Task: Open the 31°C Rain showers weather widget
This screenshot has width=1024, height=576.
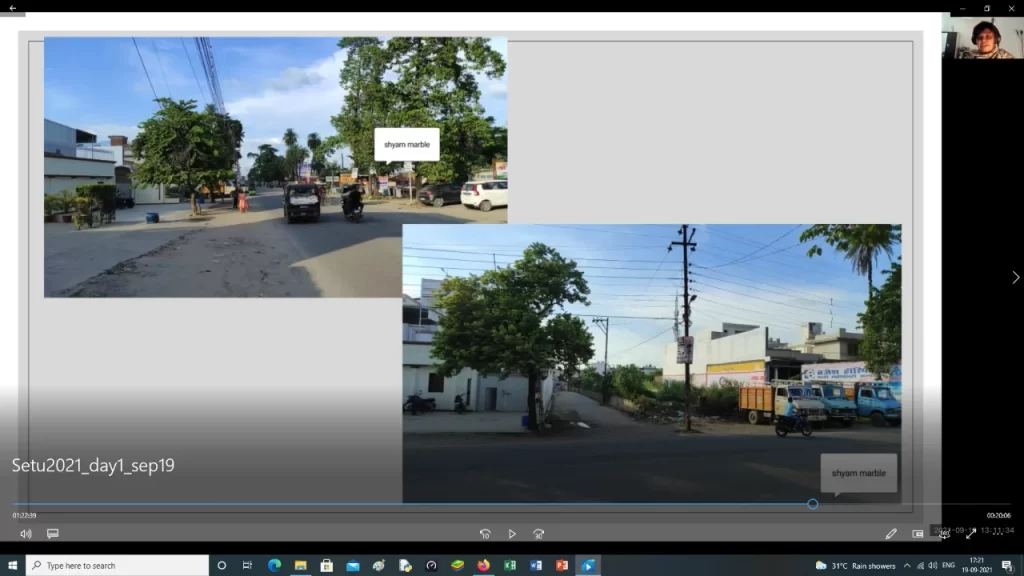Action: [856, 566]
